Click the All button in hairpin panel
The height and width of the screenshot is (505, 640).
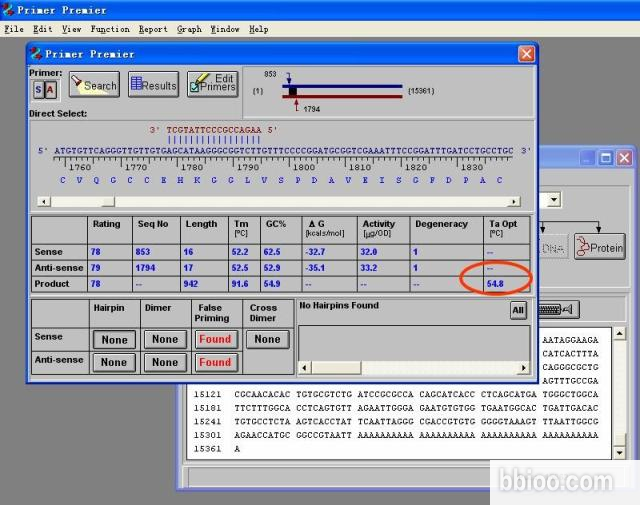click(518, 310)
